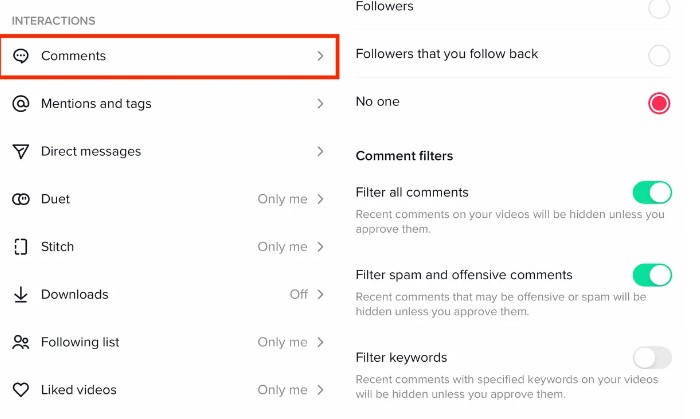700x419 pixels.
Task: Disable Filter spam and offensive comments toggle
Action: (x=652, y=275)
